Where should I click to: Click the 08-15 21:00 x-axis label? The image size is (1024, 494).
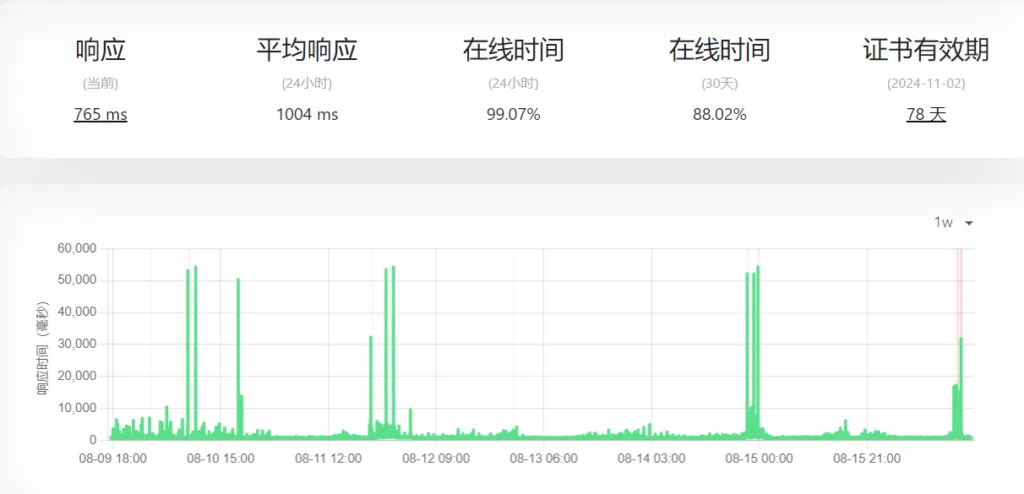click(867, 459)
